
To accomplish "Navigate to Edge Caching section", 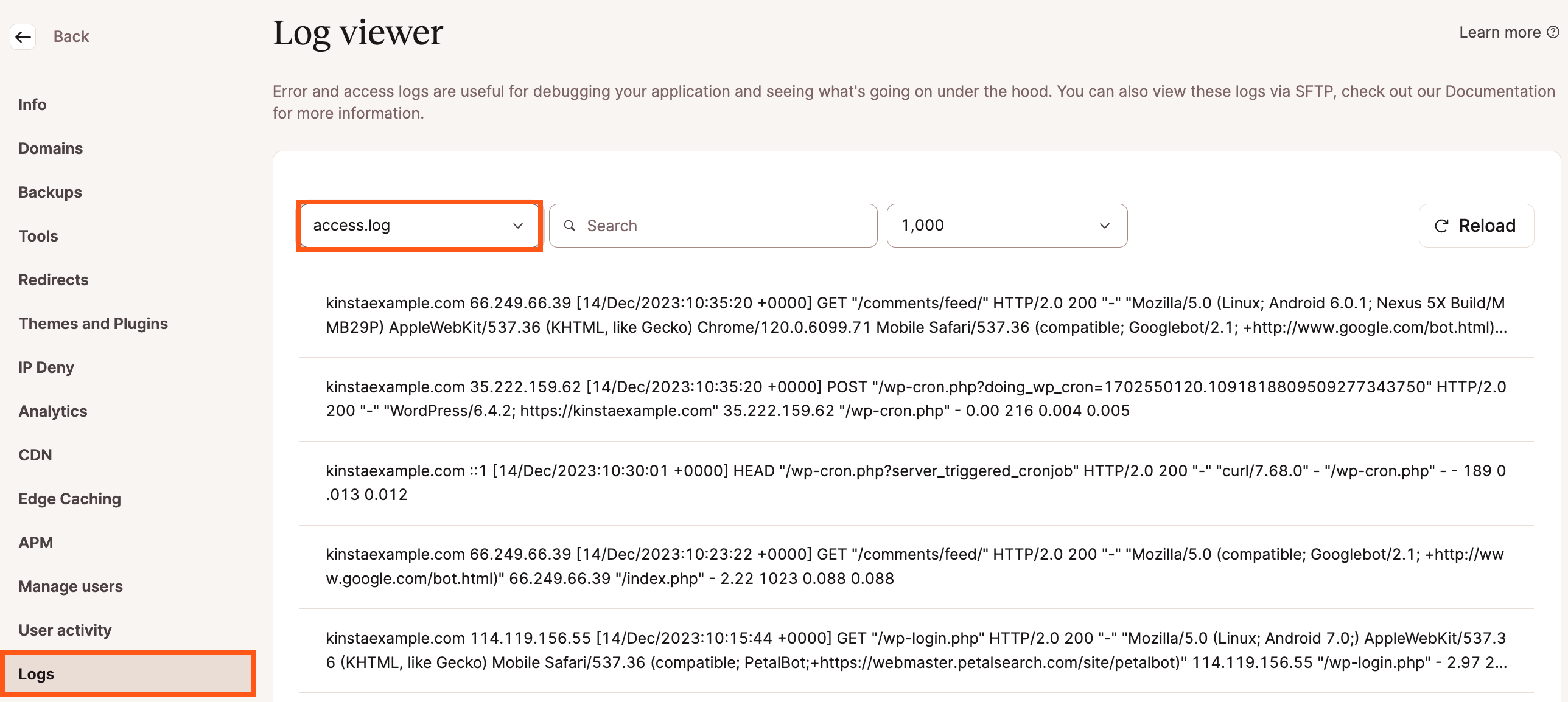I will point(70,498).
